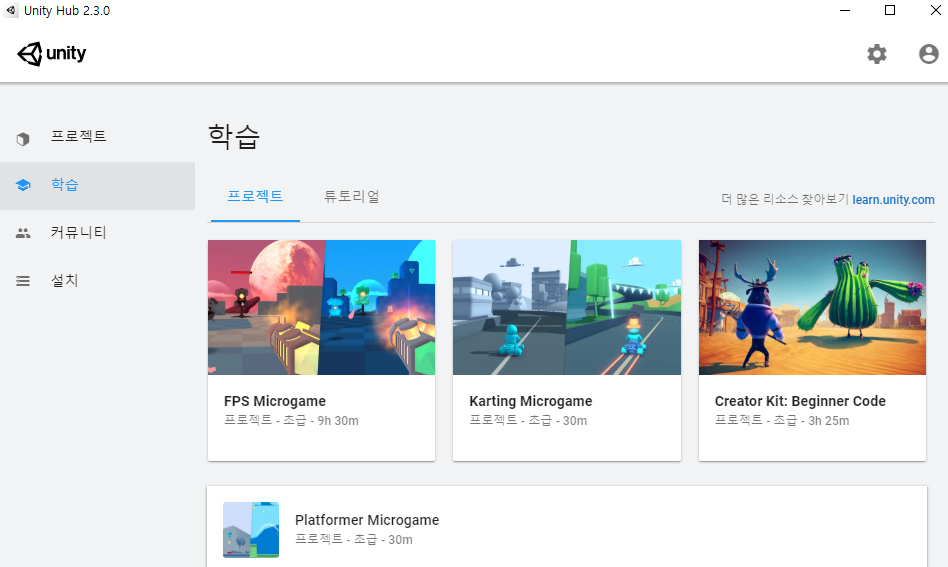The height and width of the screenshot is (567, 948).
Task: Open the Creator Kit: Beginner Code thumbnail
Action: (812, 307)
